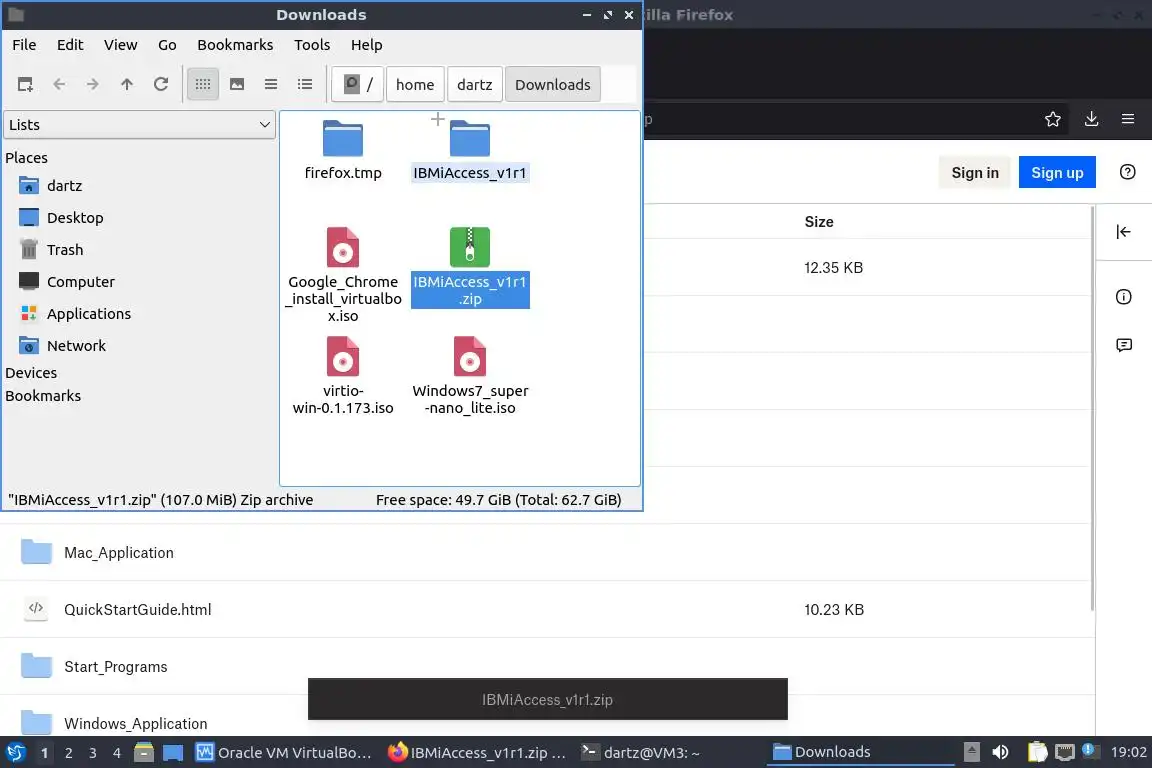Select virtio-win-0.1.173.iso file
This screenshot has height=768, width=1152.
pyautogui.click(x=343, y=376)
